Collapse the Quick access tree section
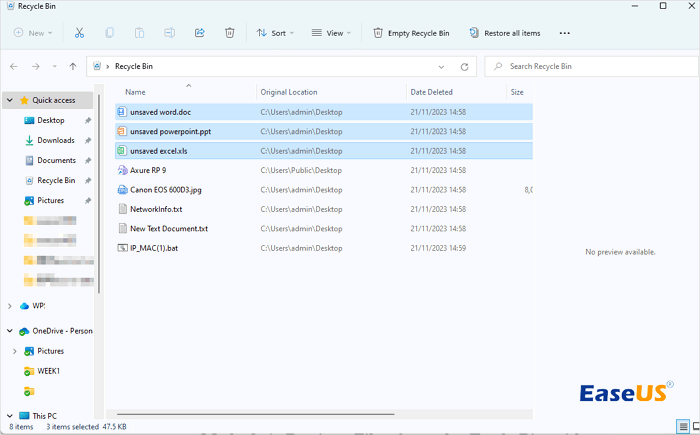Viewport: 700px width, 435px height. point(10,100)
